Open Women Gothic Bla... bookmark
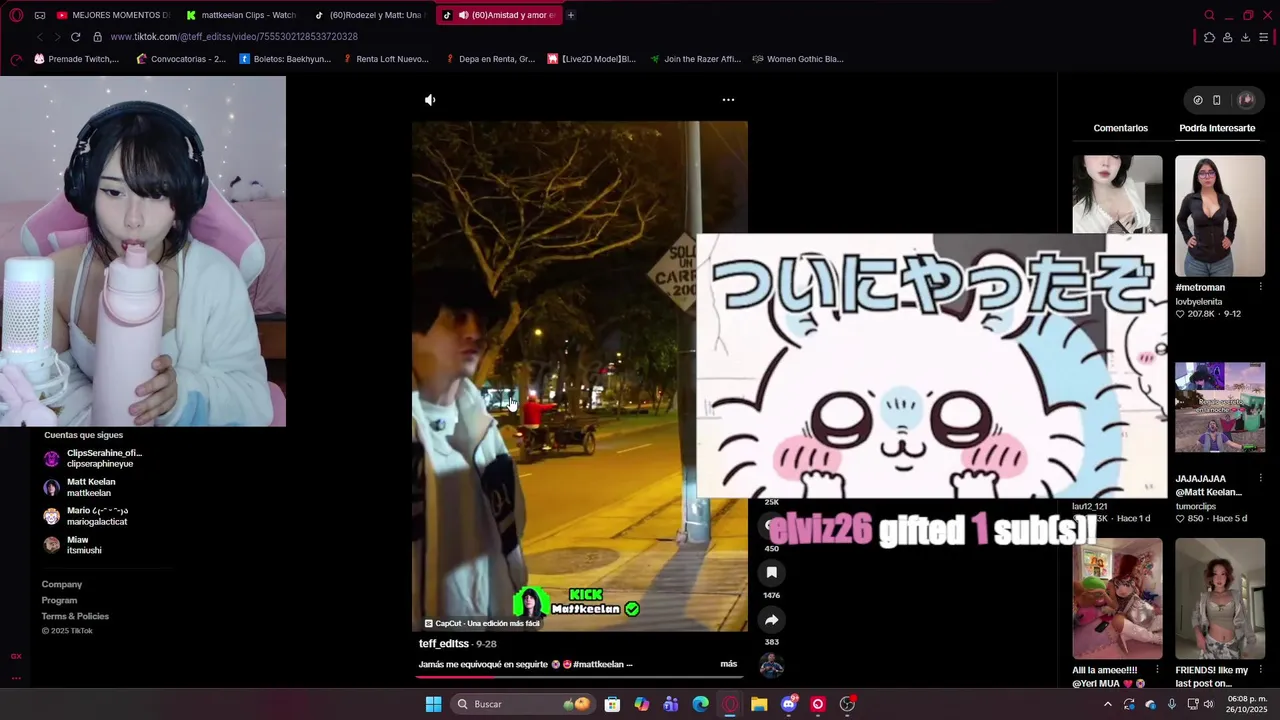The width and height of the screenshot is (1280, 720). 798,59
